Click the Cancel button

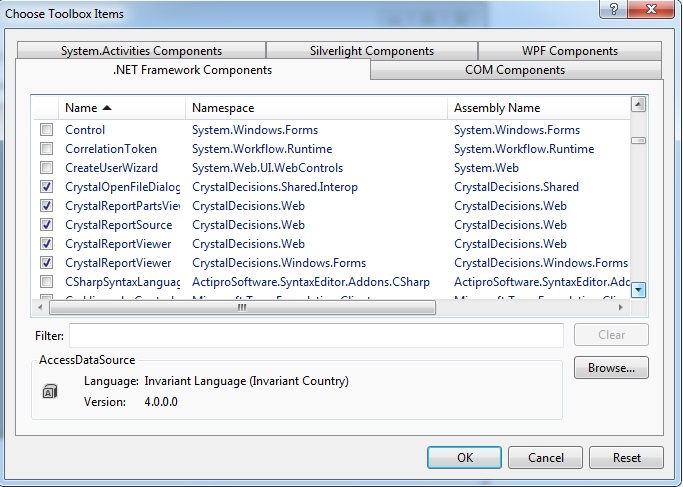click(545, 457)
